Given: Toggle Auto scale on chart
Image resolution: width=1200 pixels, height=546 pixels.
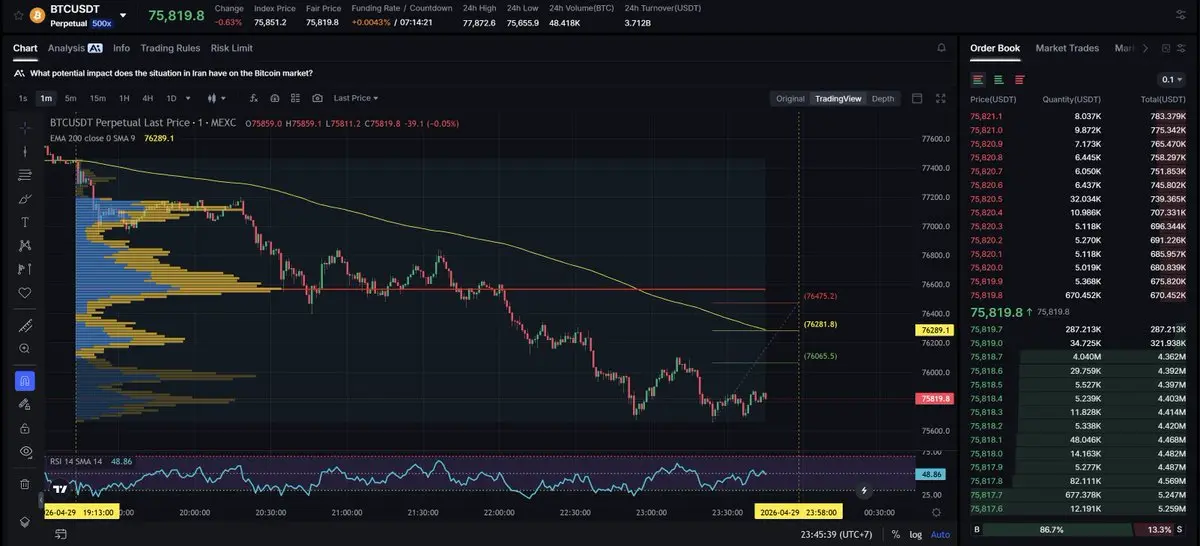Looking at the screenshot, I should (940, 535).
